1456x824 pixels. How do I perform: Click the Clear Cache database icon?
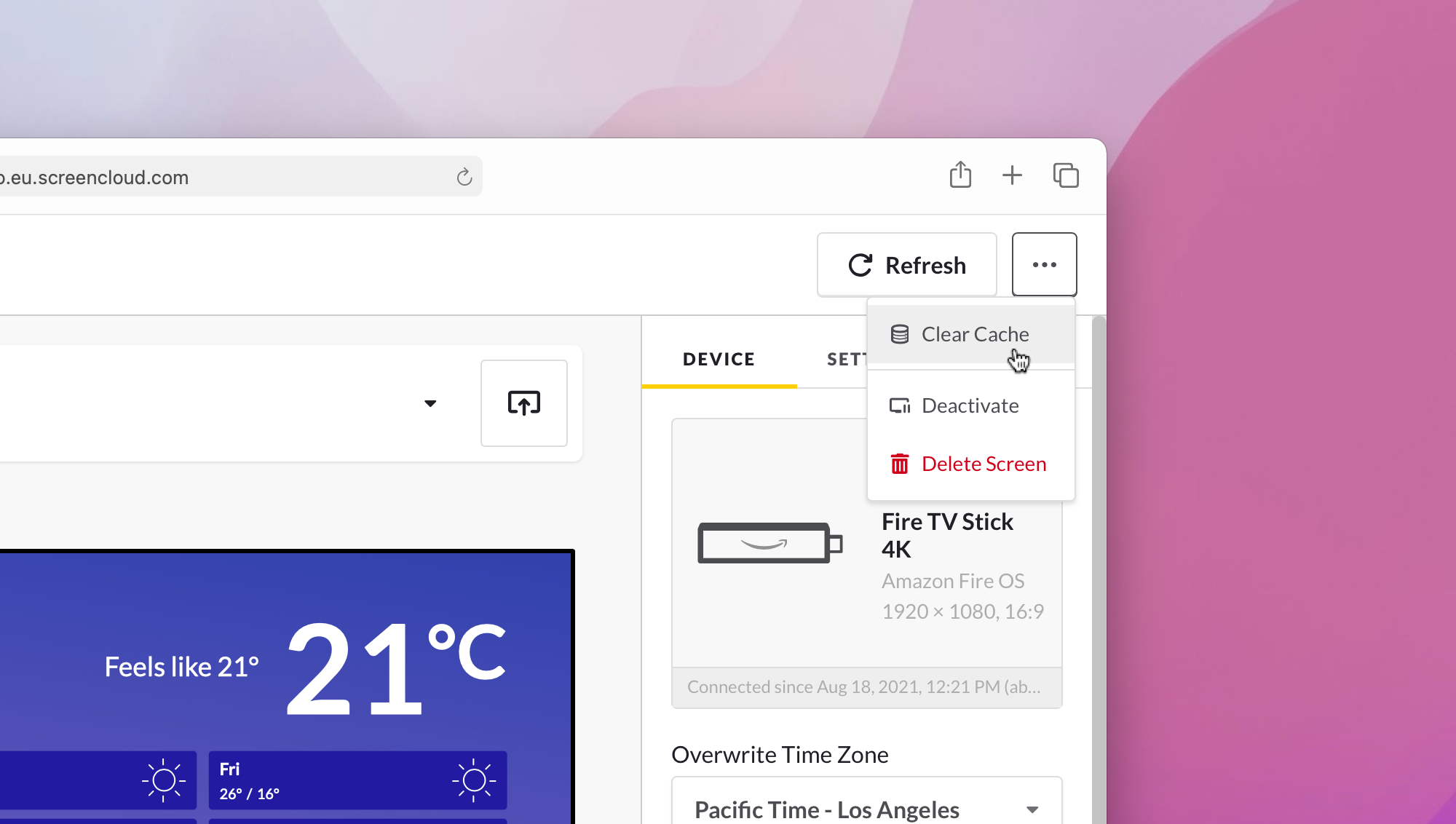(900, 333)
